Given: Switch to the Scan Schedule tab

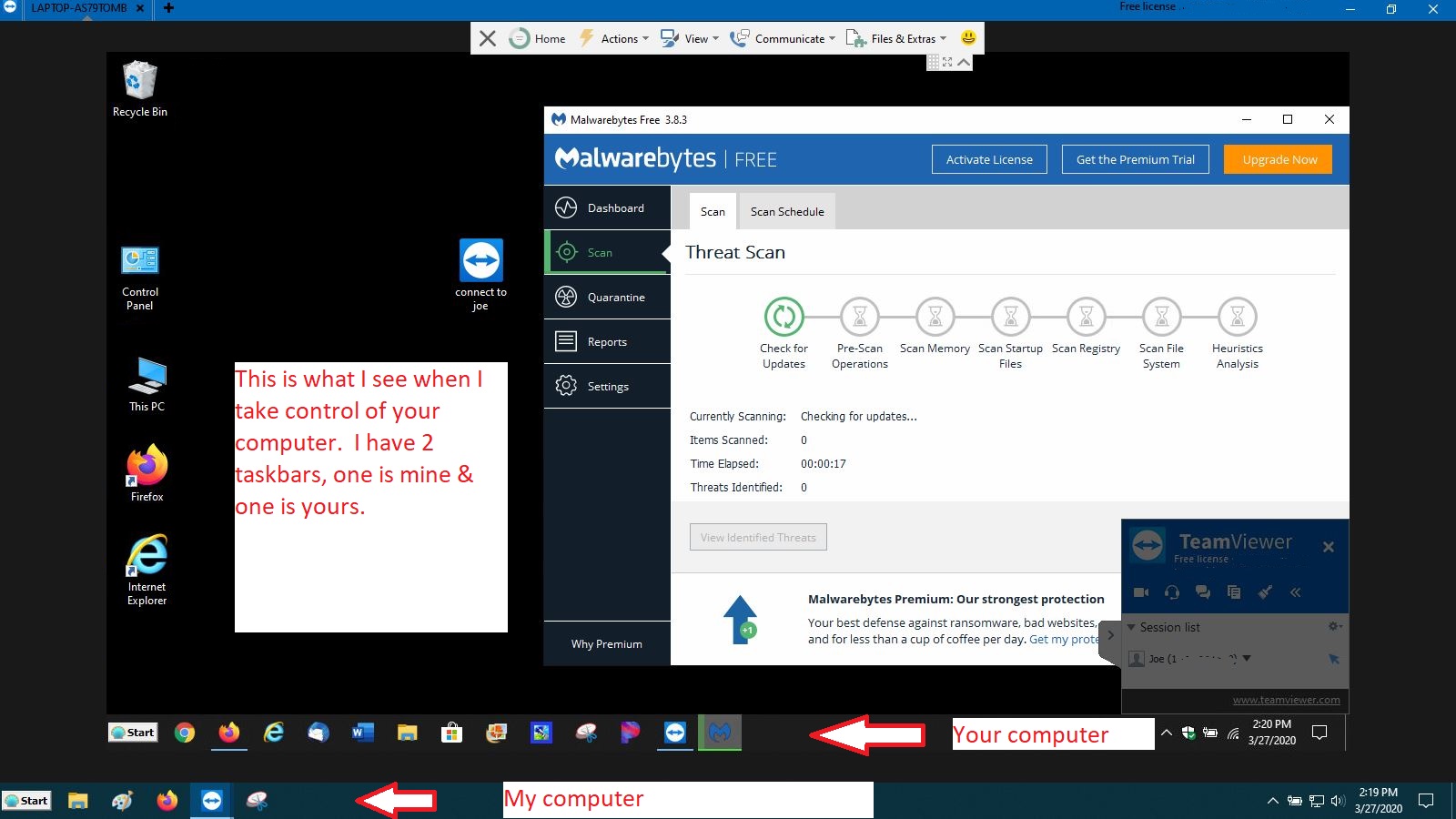Looking at the screenshot, I should pos(787,211).
